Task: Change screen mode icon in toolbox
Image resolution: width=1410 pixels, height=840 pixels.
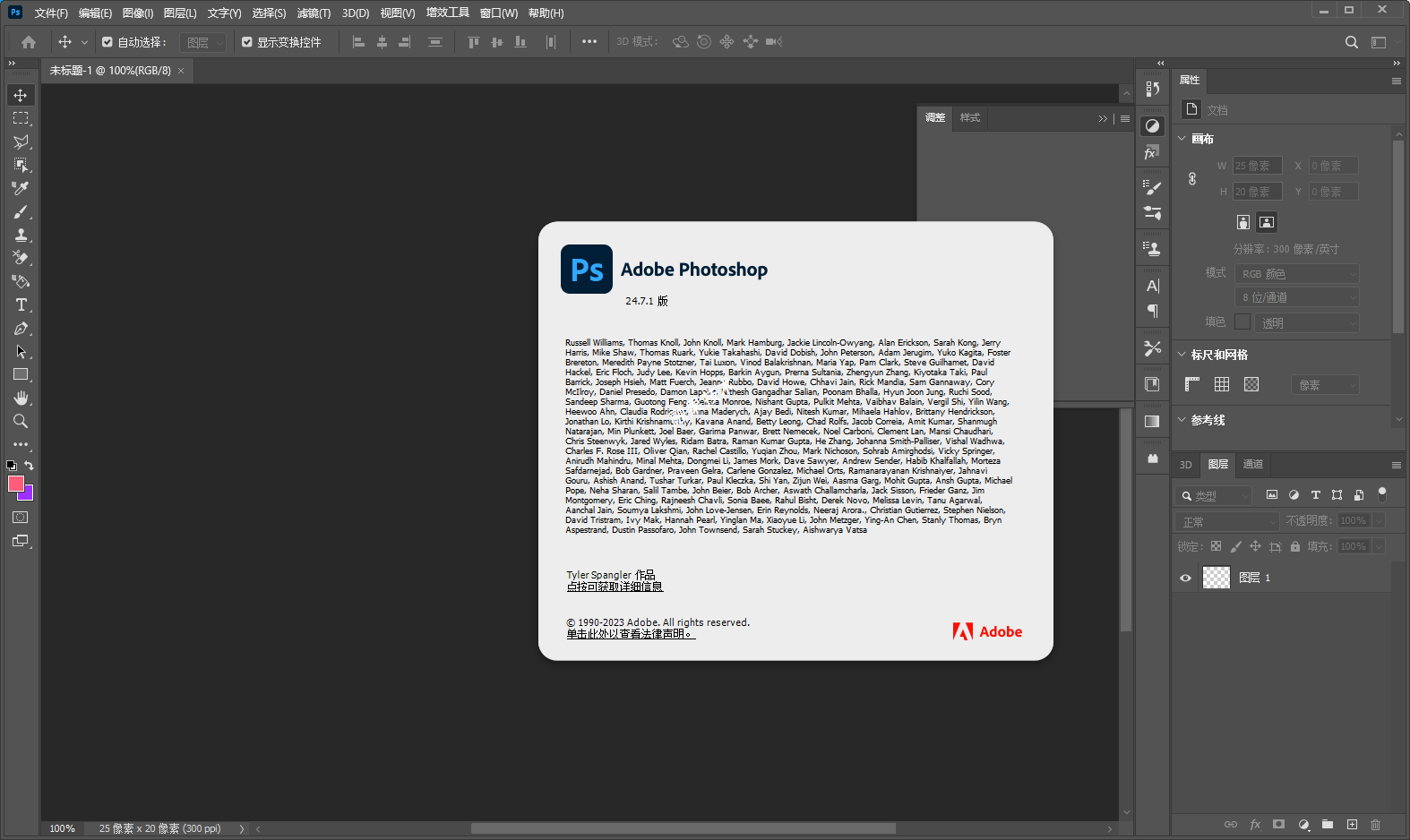Action: point(21,541)
